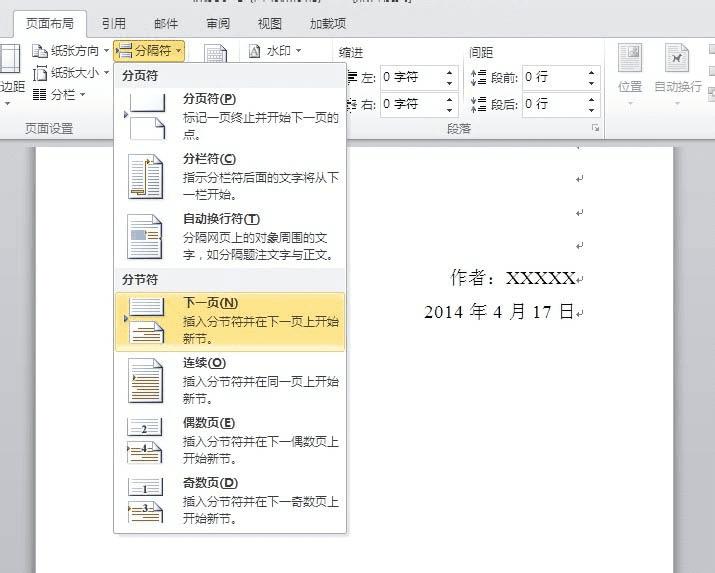Decrease left indent with down arrow
715x573 pixels.
click(x=450, y=83)
